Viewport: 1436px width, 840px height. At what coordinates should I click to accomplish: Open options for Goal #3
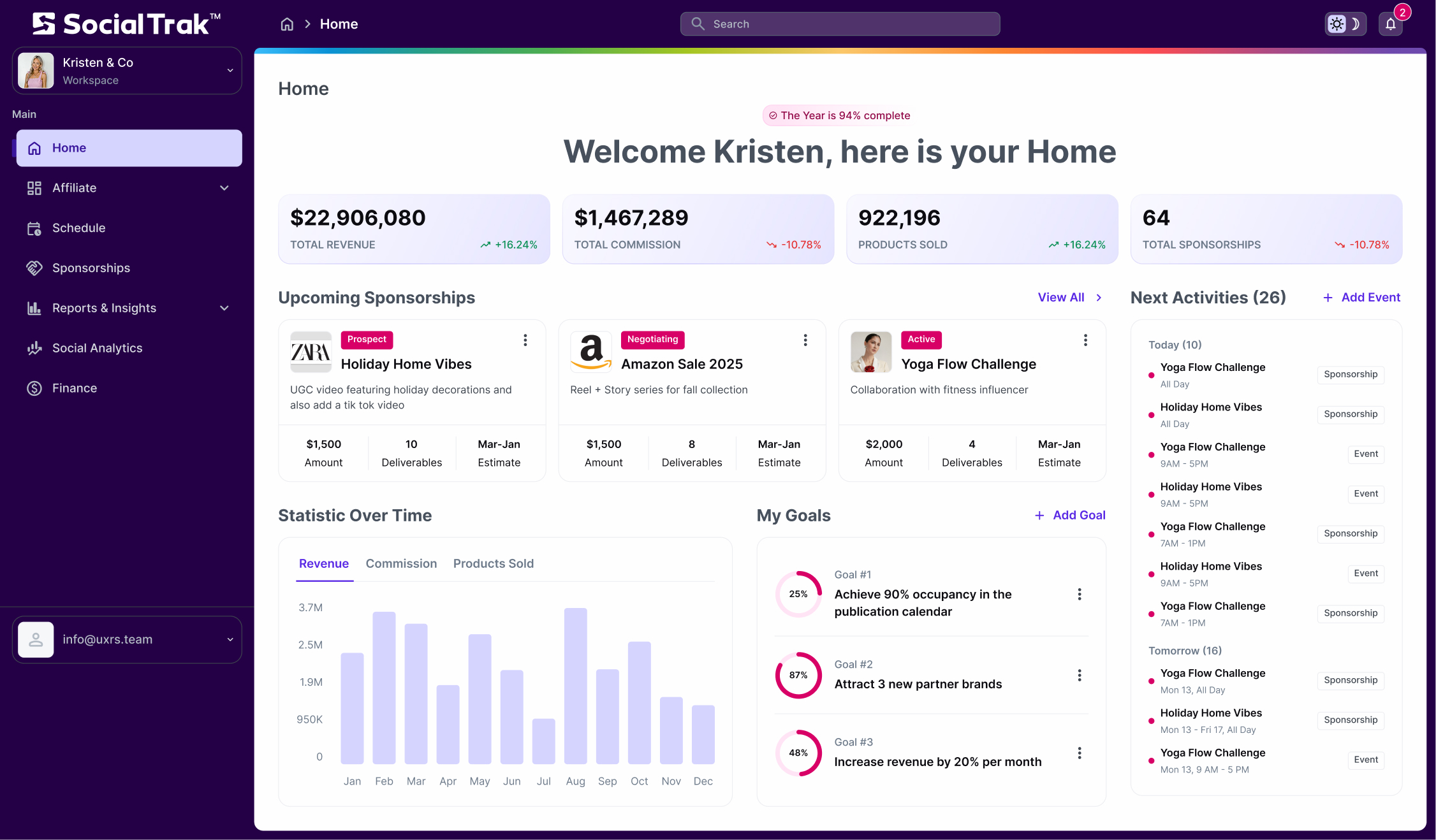click(x=1080, y=753)
